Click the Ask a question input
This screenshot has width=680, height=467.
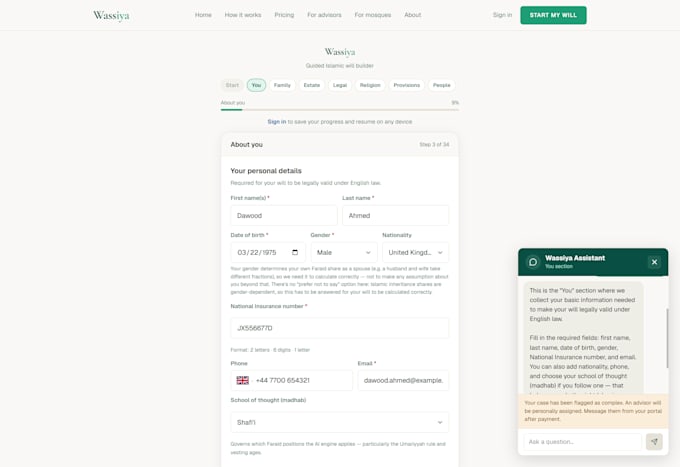coord(582,442)
